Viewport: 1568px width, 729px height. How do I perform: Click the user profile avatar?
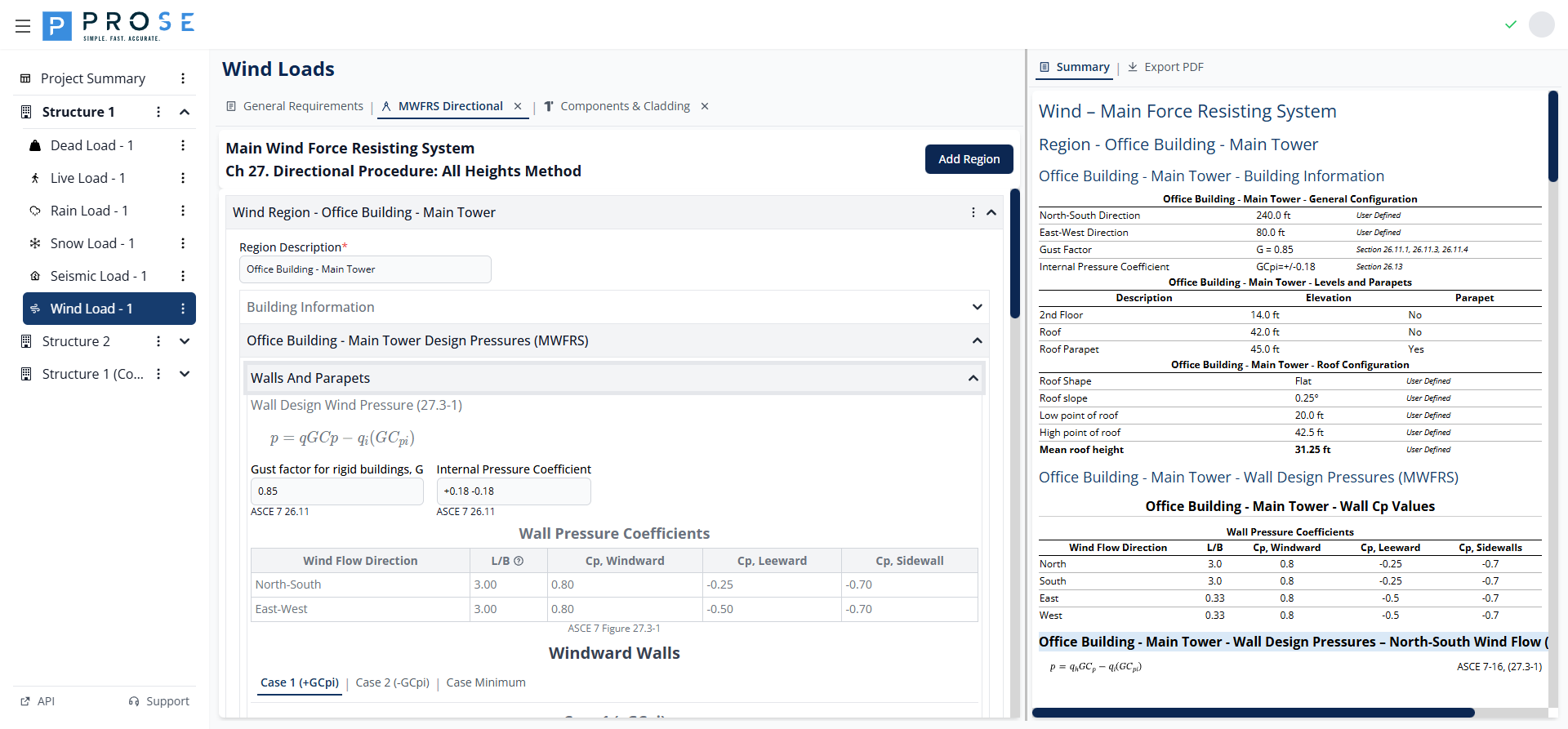[x=1541, y=24]
